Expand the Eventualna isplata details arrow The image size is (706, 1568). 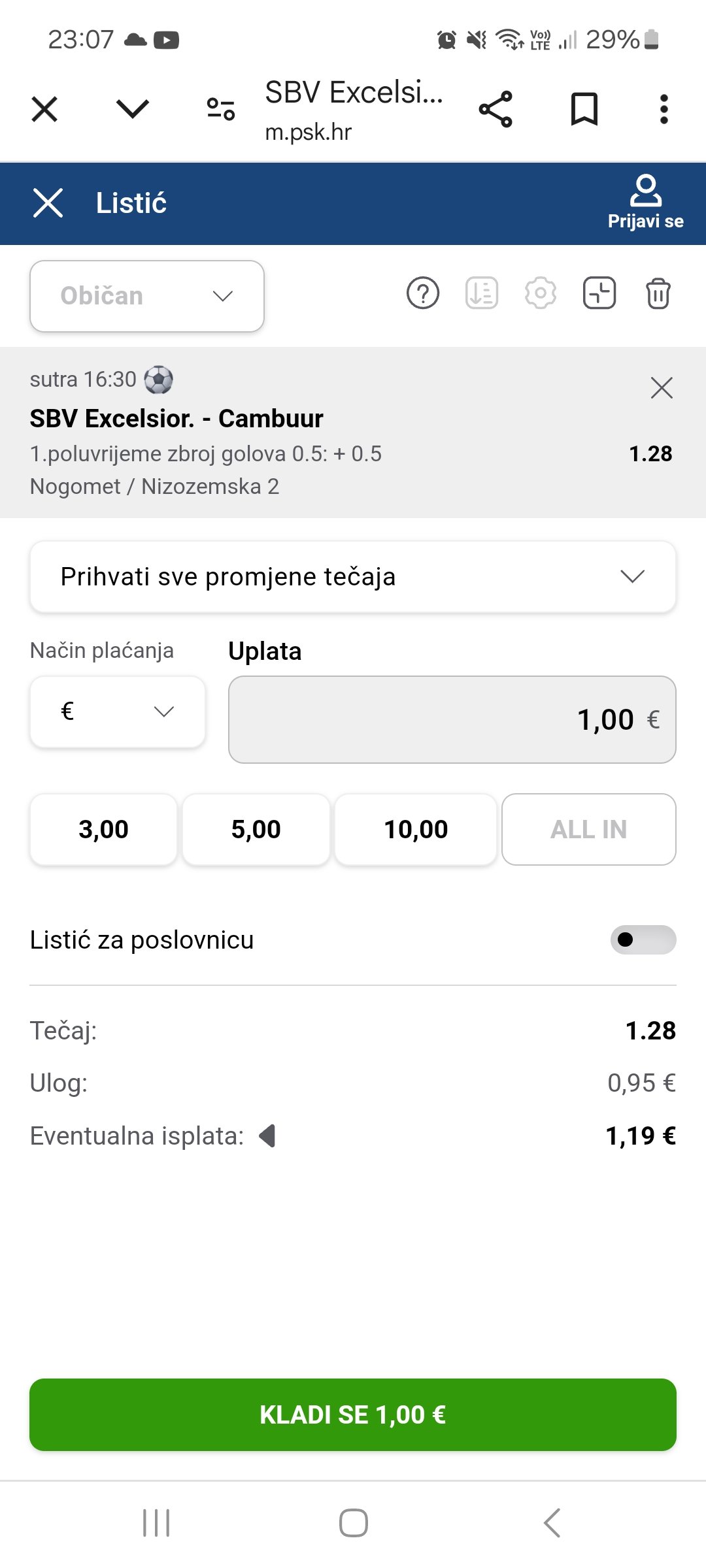point(267,1136)
